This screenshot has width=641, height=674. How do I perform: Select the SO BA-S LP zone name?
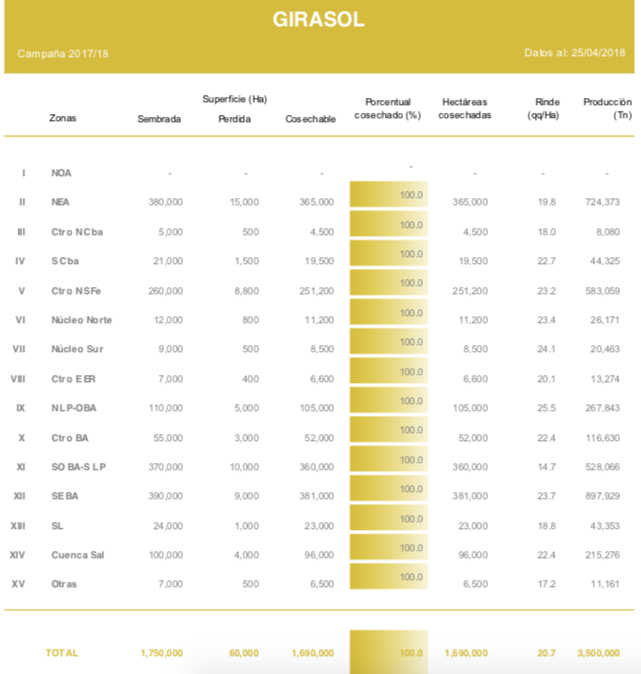80,467
